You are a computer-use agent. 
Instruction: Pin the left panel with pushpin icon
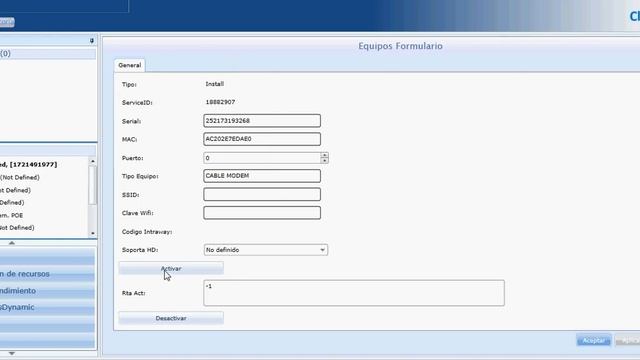pos(92,40)
